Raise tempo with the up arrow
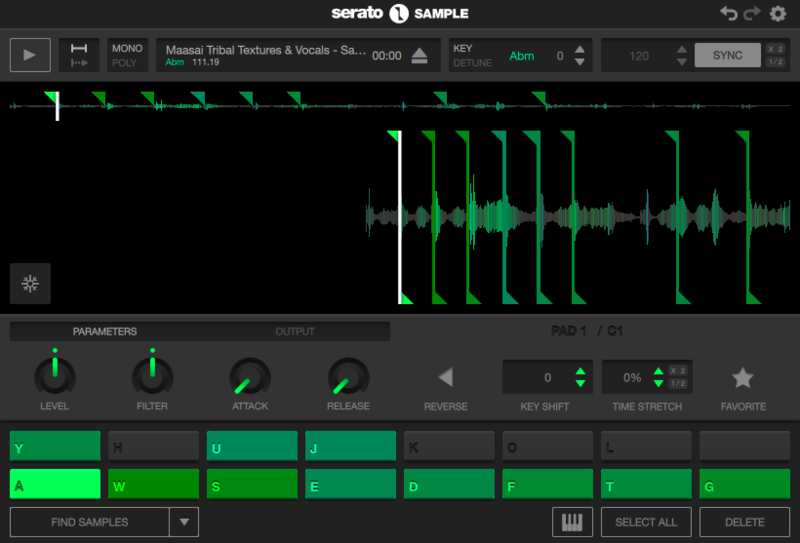The image size is (800, 543). 682,50
